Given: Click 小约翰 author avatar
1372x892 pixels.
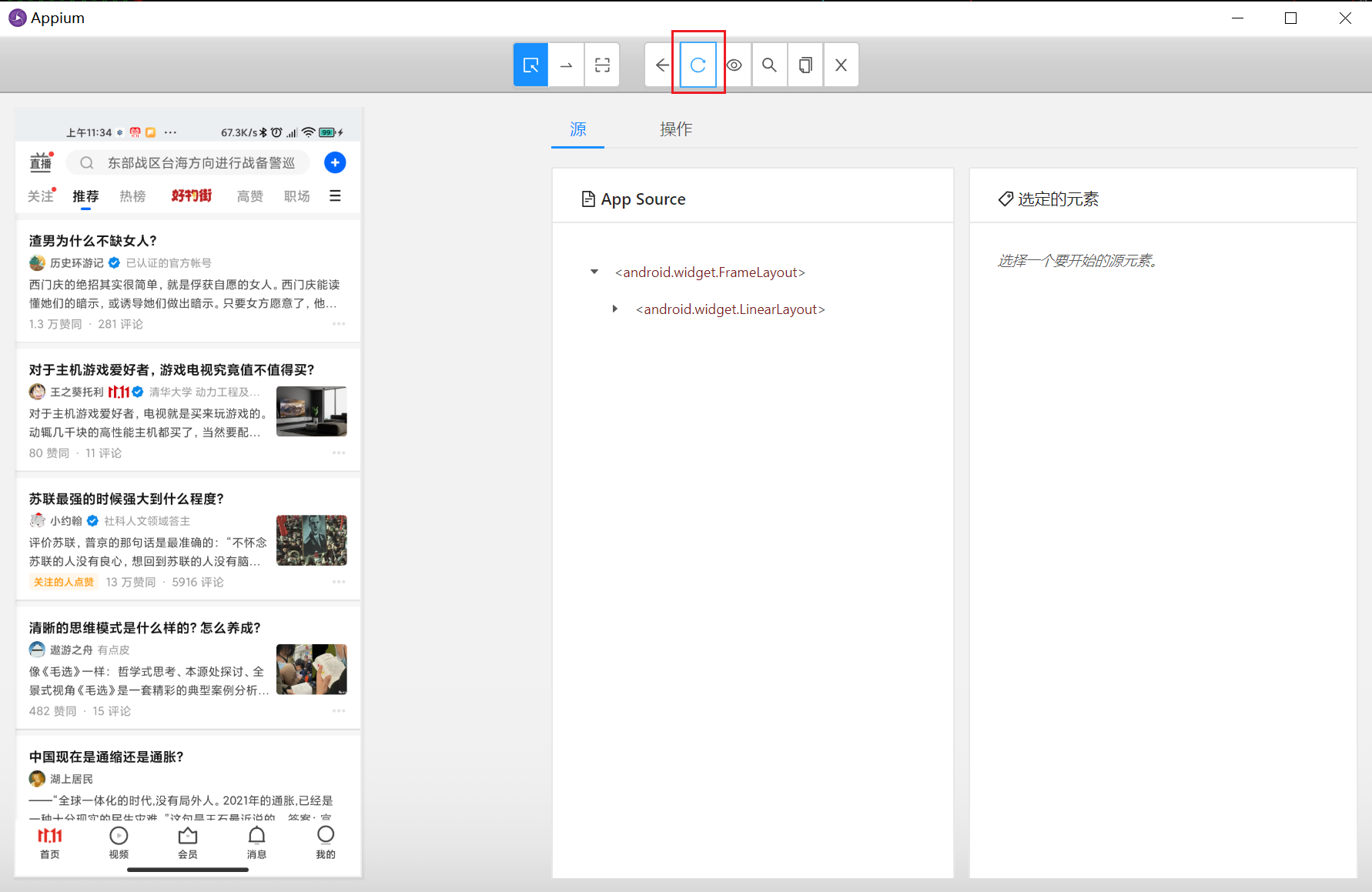Looking at the screenshot, I should tap(37, 521).
